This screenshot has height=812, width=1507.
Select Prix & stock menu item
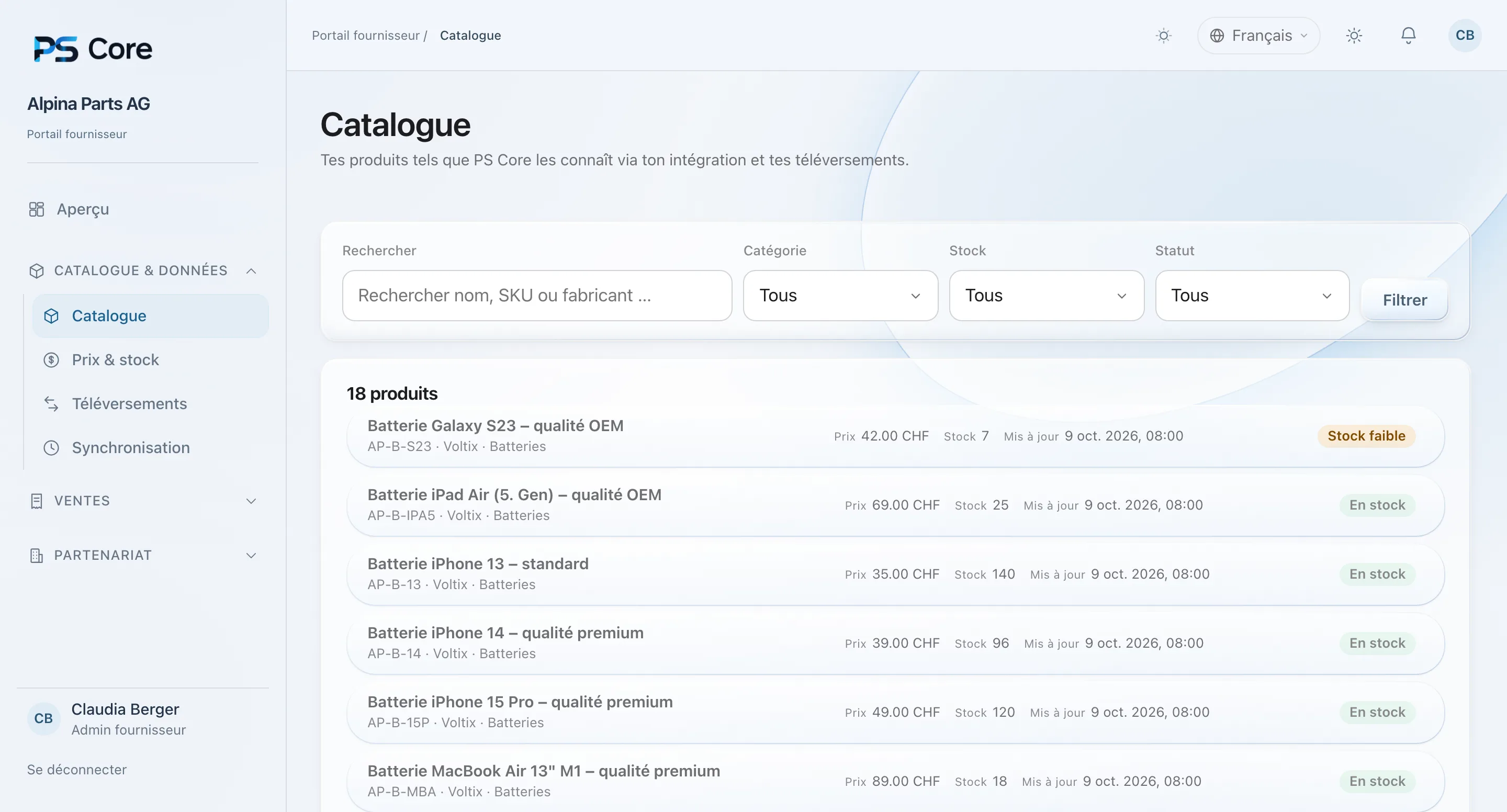(150, 360)
